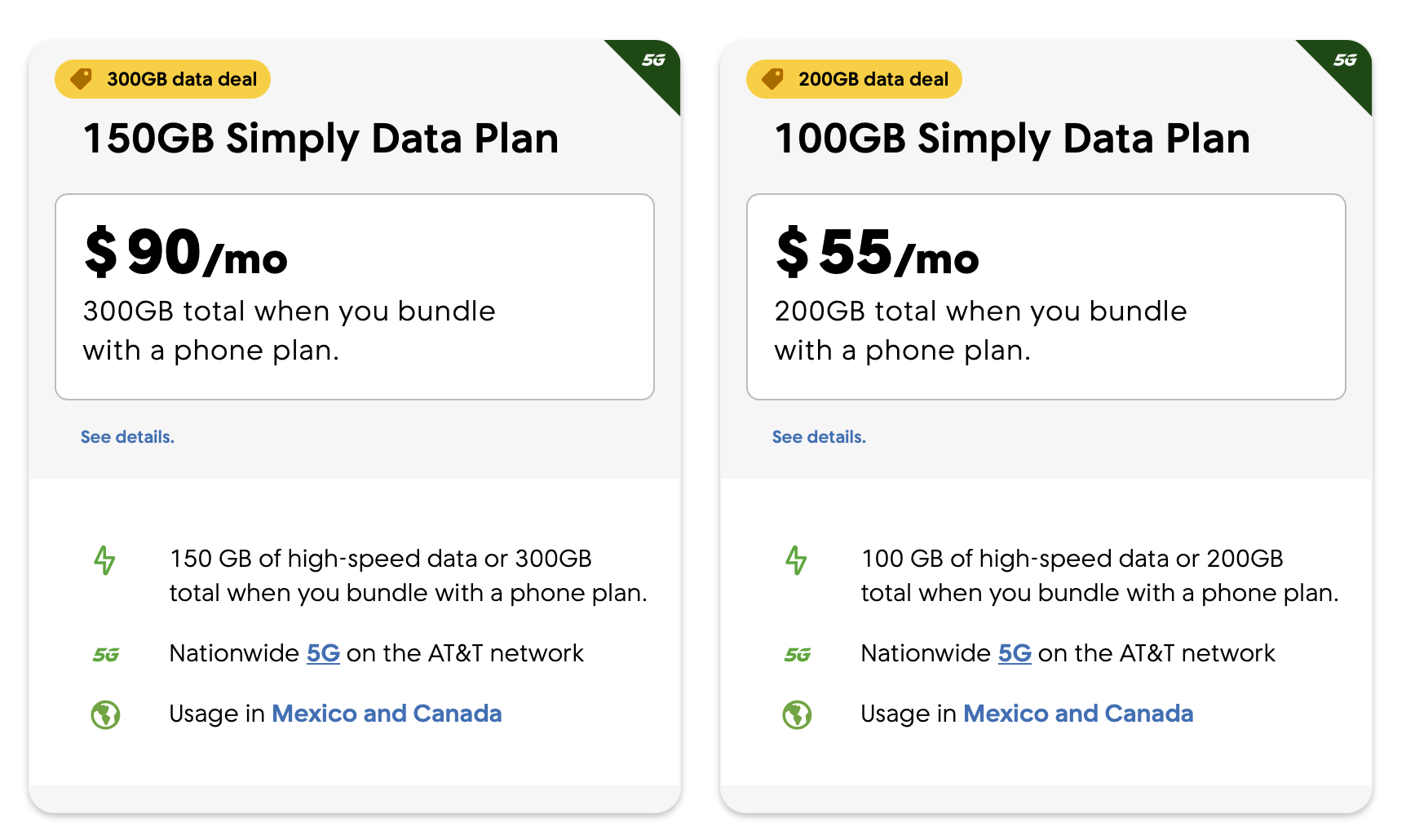1406x840 pixels.
Task: Click the 300GB data deal badge
Action: click(162, 79)
